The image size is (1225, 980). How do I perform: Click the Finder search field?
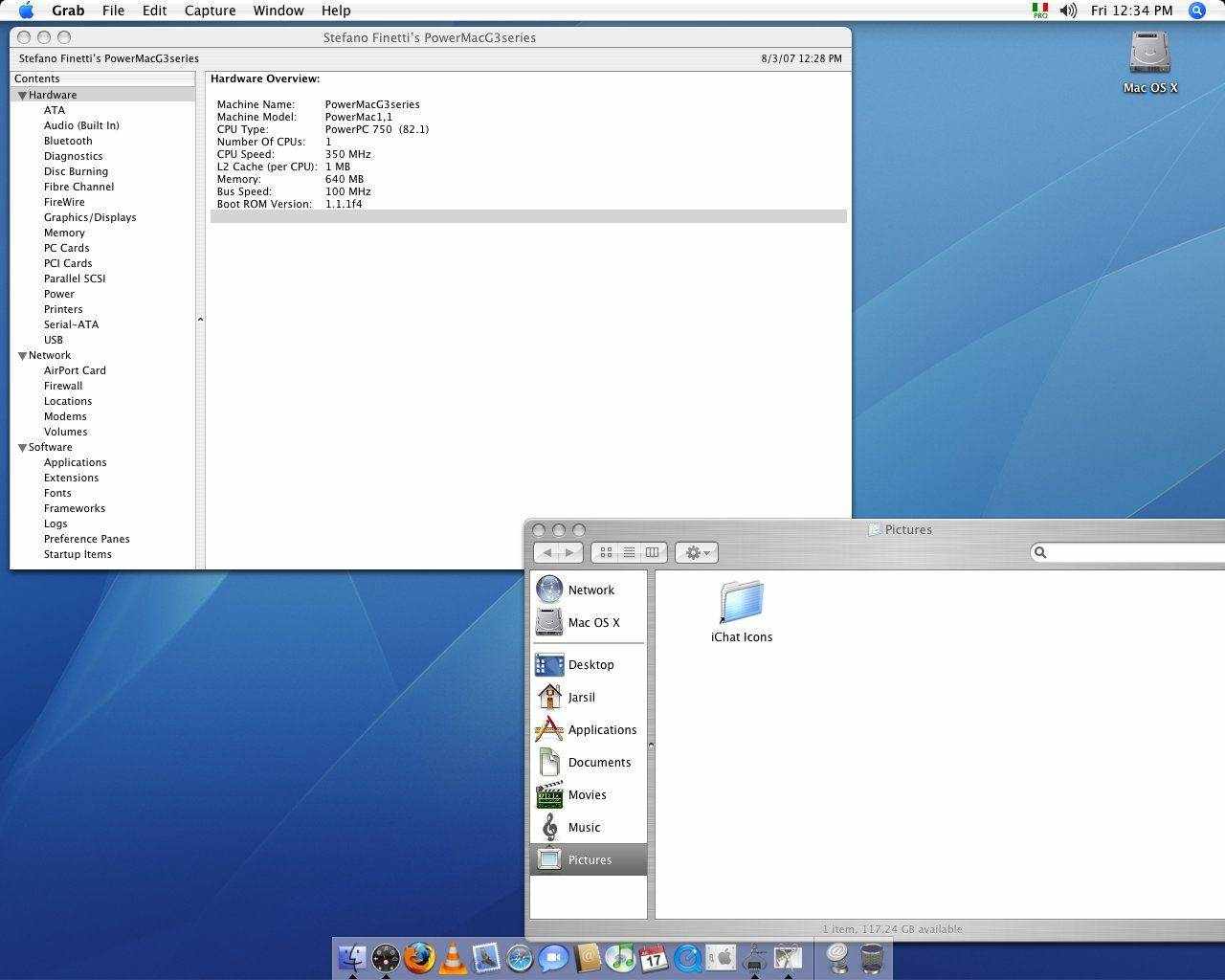(x=1127, y=552)
